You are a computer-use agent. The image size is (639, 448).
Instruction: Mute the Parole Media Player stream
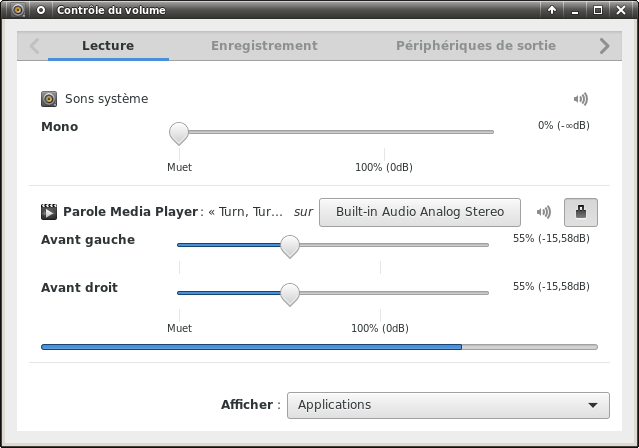pyautogui.click(x=544, y=212)
